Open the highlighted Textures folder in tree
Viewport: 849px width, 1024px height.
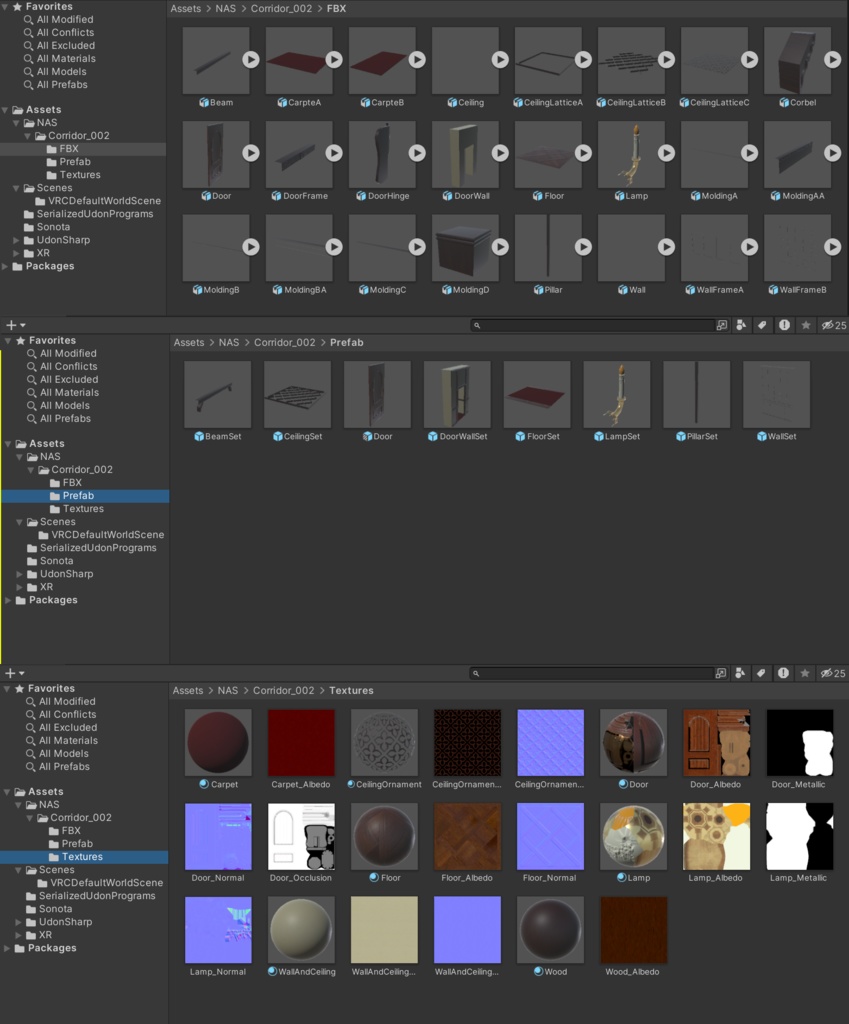click(82, 857)
